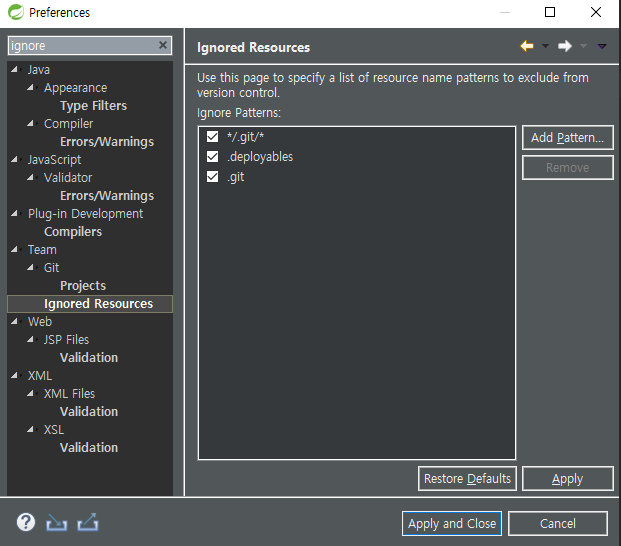Click the Spring logo in title bar

click(x=16, y=12)
